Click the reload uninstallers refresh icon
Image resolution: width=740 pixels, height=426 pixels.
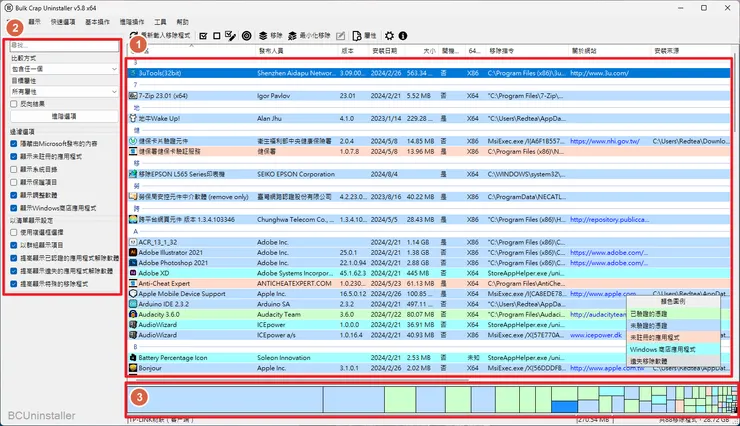pos(134,36)
